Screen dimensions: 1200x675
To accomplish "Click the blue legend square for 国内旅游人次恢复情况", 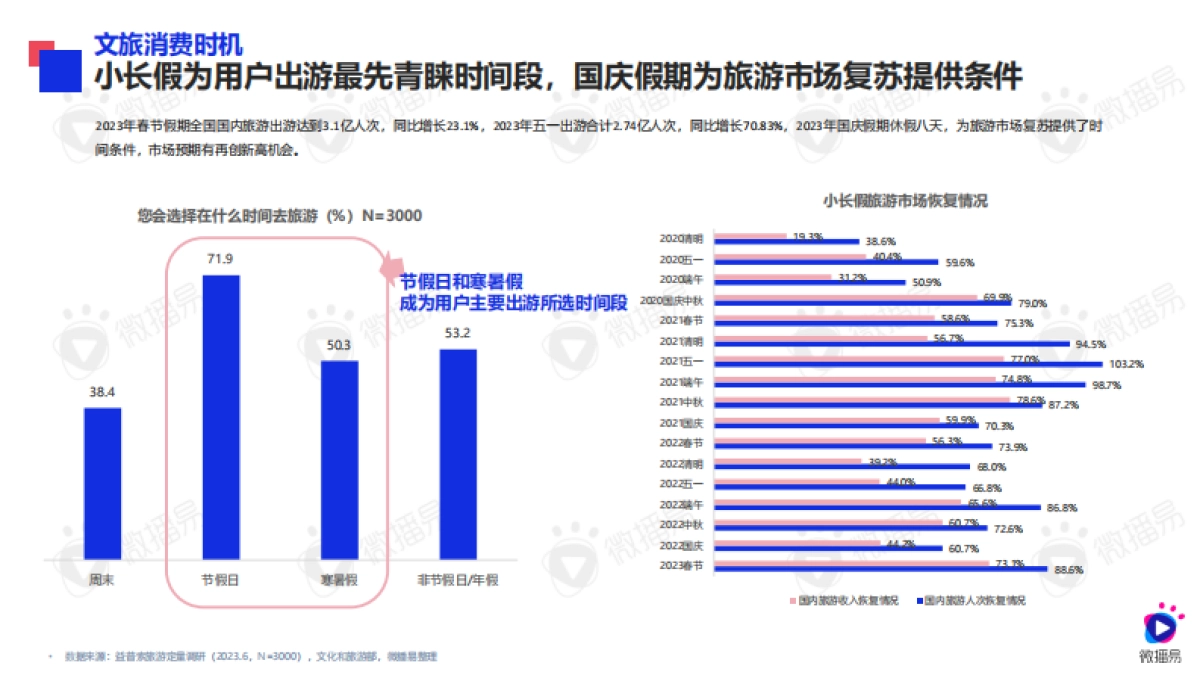I will 919,598.
